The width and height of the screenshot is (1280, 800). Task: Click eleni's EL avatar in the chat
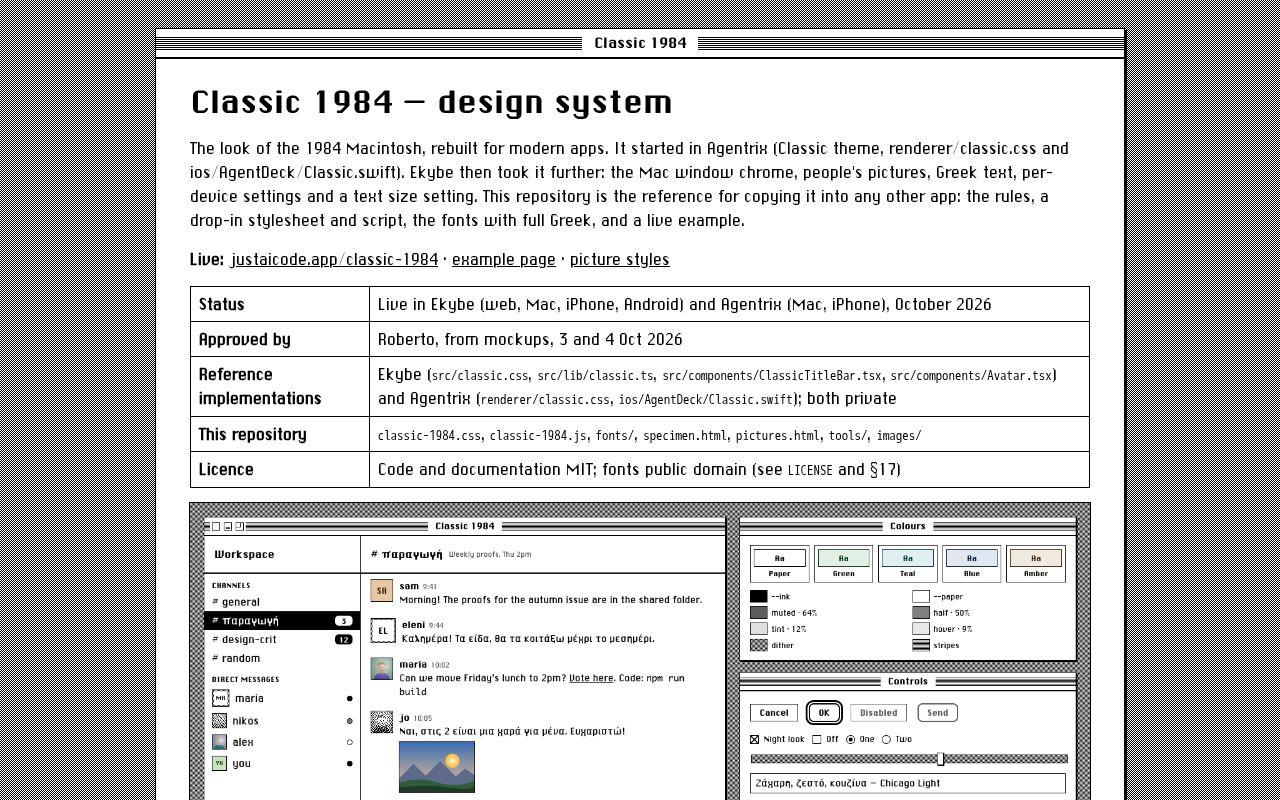pyautogui.click(x=382, y=630)
